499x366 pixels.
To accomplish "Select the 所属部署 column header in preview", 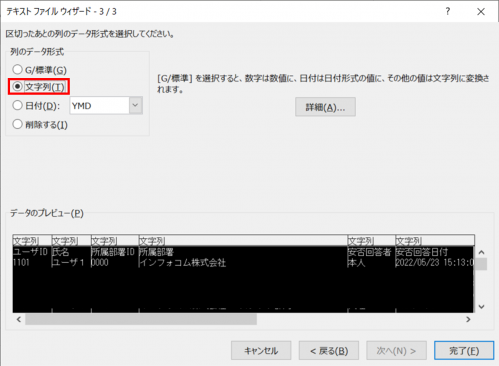I will click(x=243, y=240).
